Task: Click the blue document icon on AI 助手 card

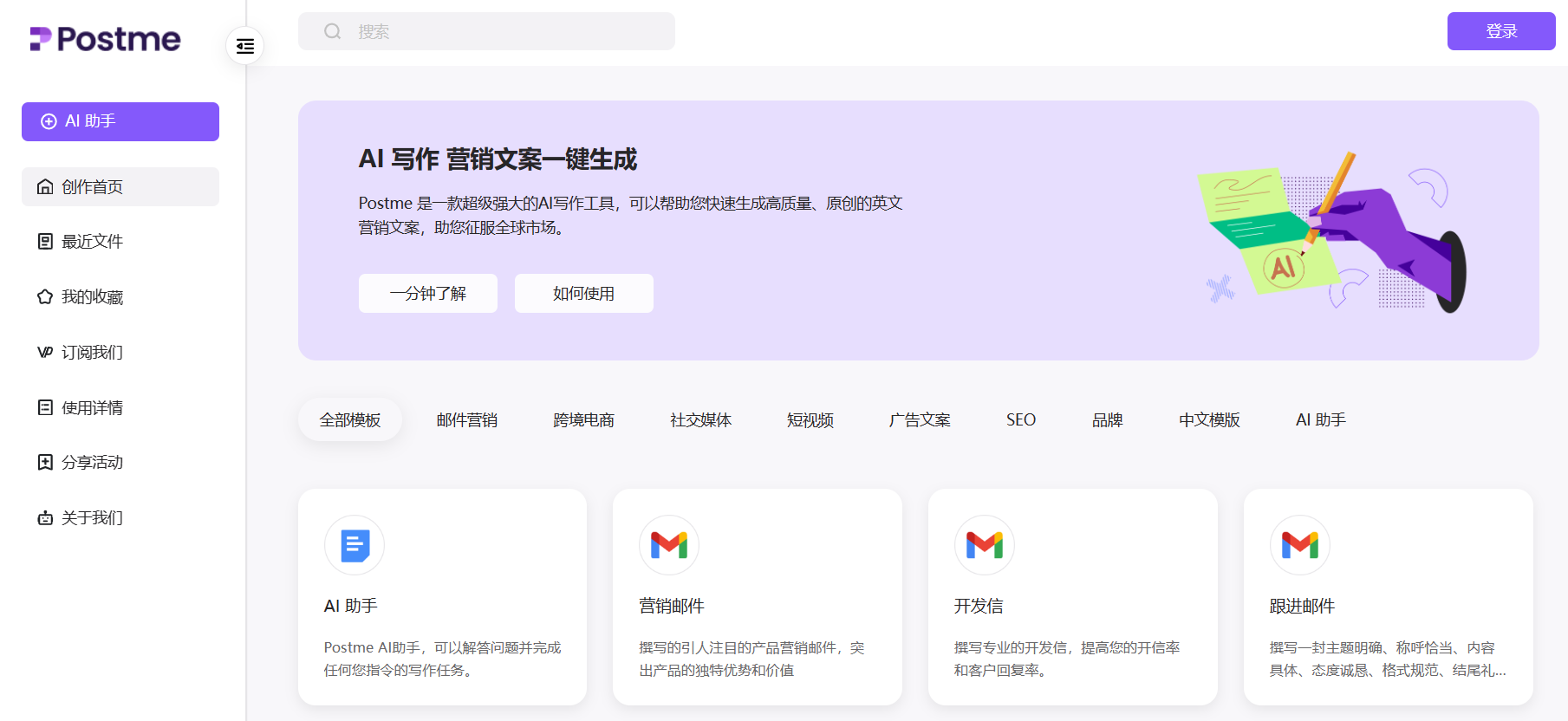Action: click(355, 545)
